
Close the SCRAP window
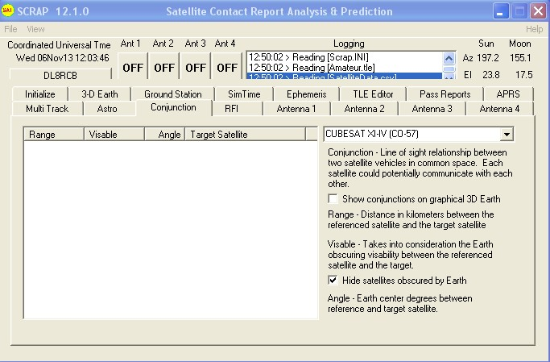click(x=538, y=11)
